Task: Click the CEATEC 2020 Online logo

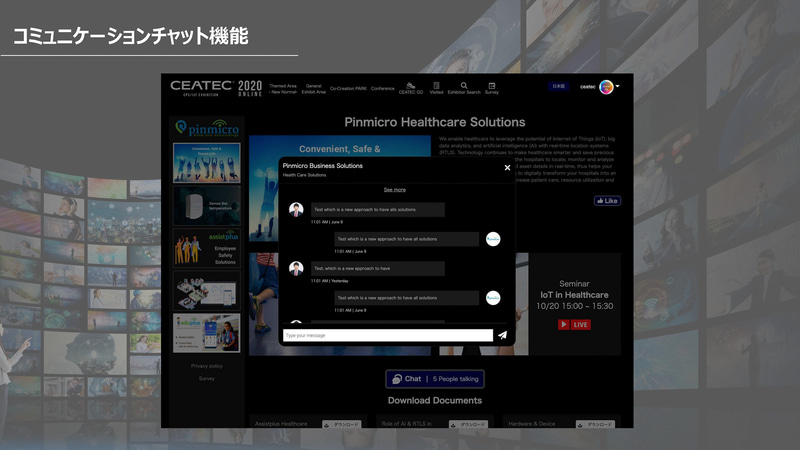Action: (x=216, y=88)
